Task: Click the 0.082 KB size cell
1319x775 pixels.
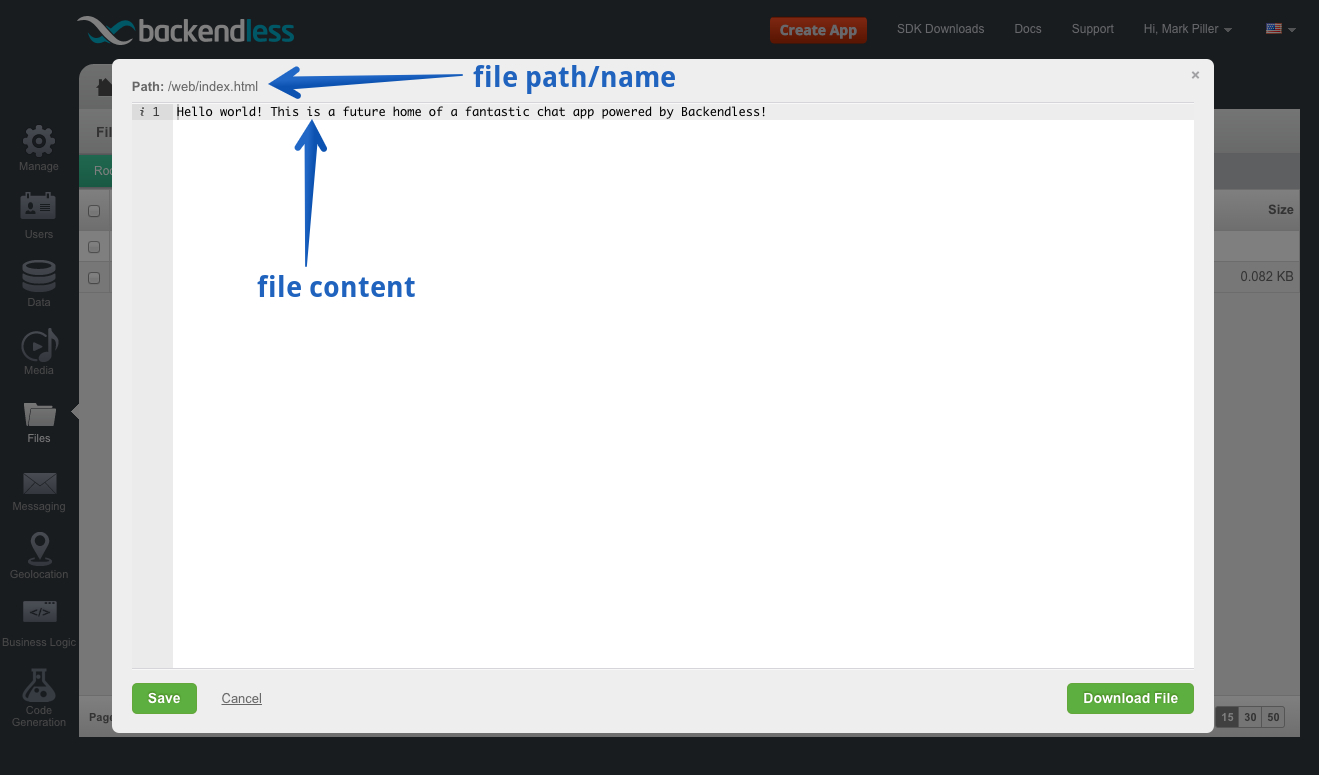Action: 1267,276
